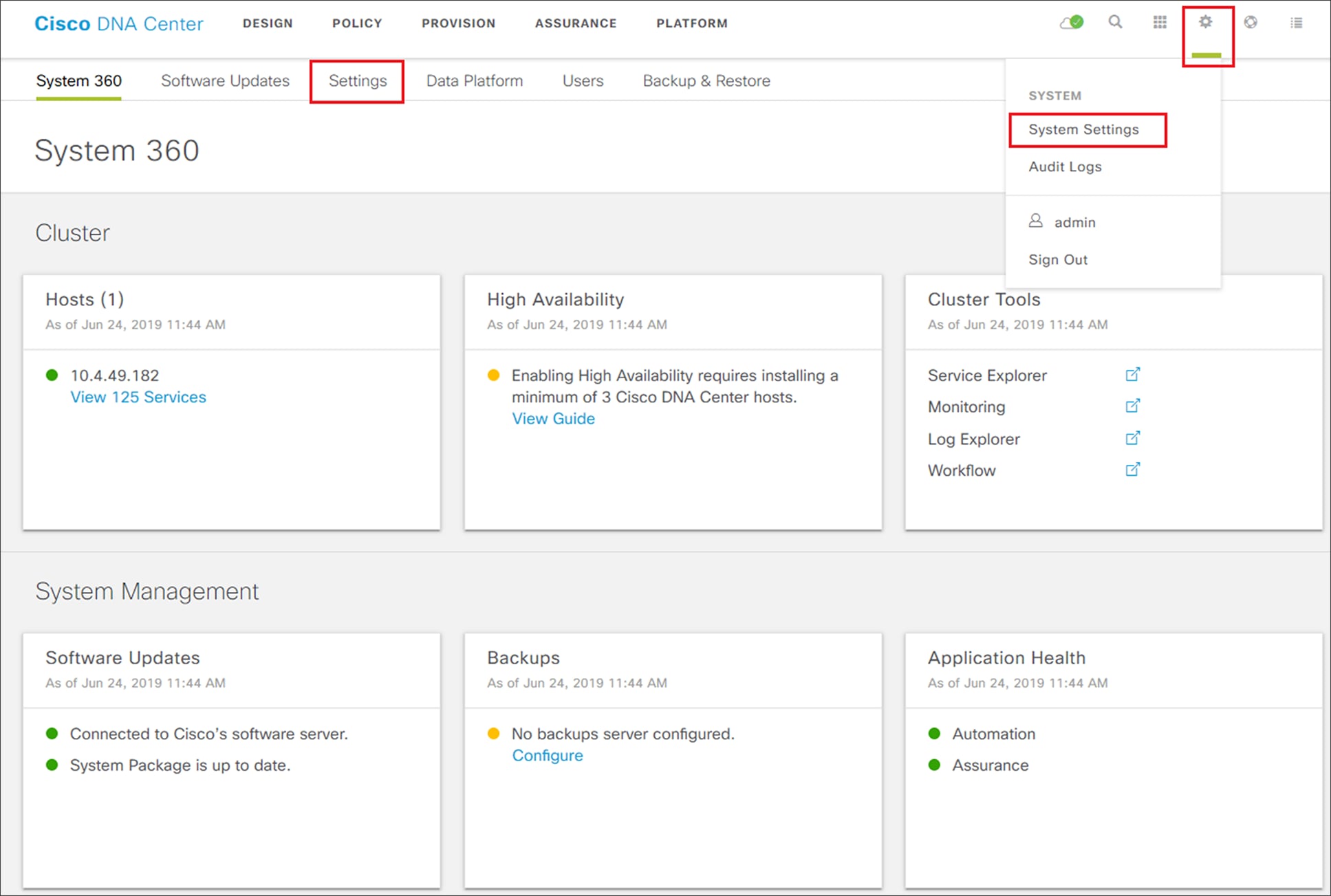Click the cloud connection status icon
The image size is (1331, 896).
tap(1072, 23)
